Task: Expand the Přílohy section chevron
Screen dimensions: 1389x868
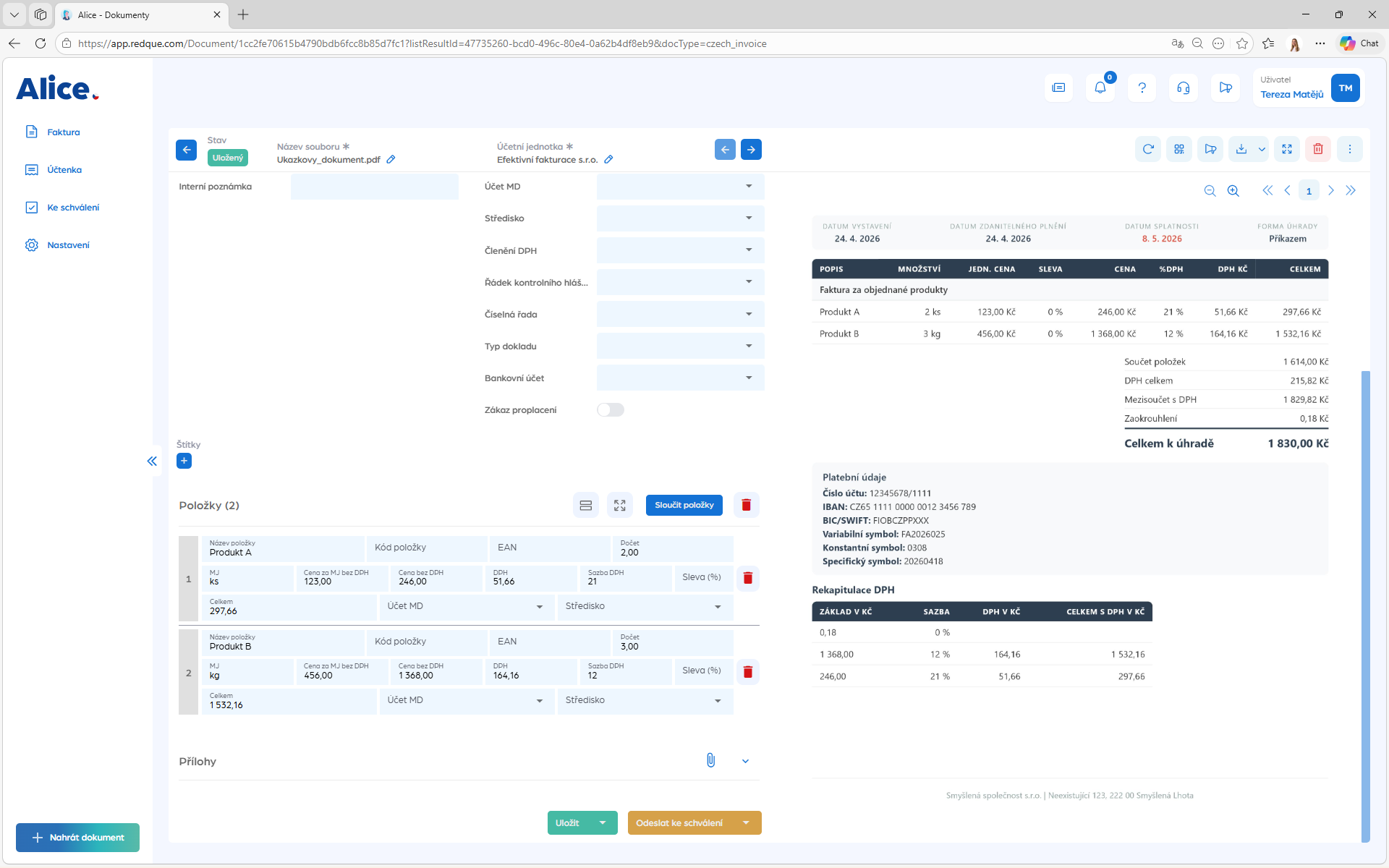Action: coord(745,761)
